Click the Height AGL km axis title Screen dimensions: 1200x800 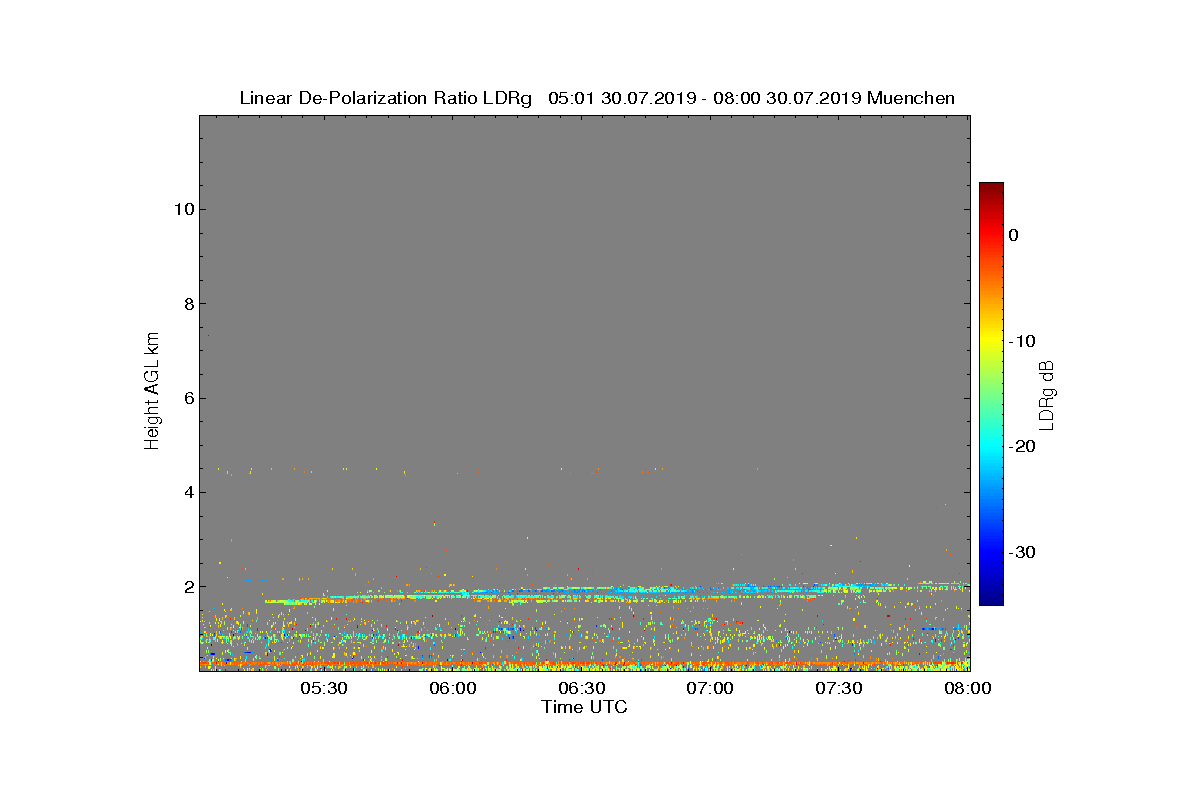(152, 392)
